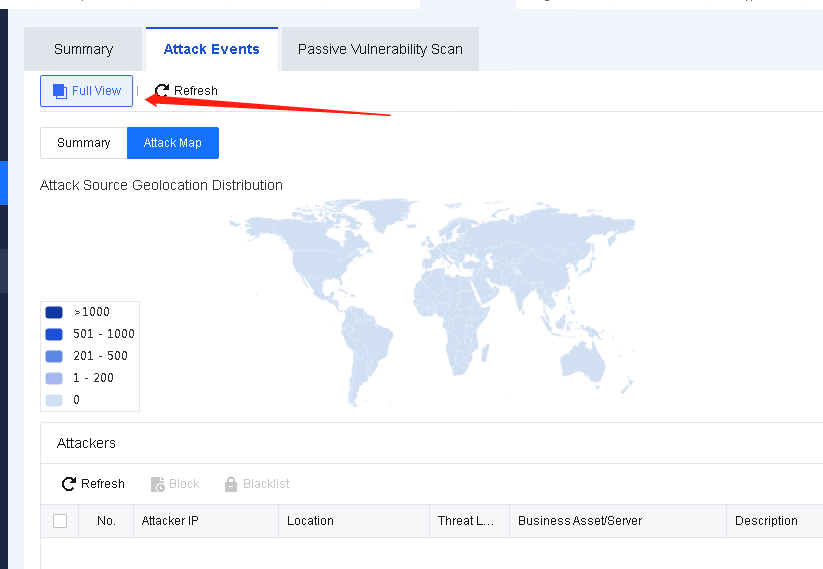The height and width of the screenshot is (569, 823).
Task: Click the >1000 legend color swatch
Action: (x=54, y=312)
